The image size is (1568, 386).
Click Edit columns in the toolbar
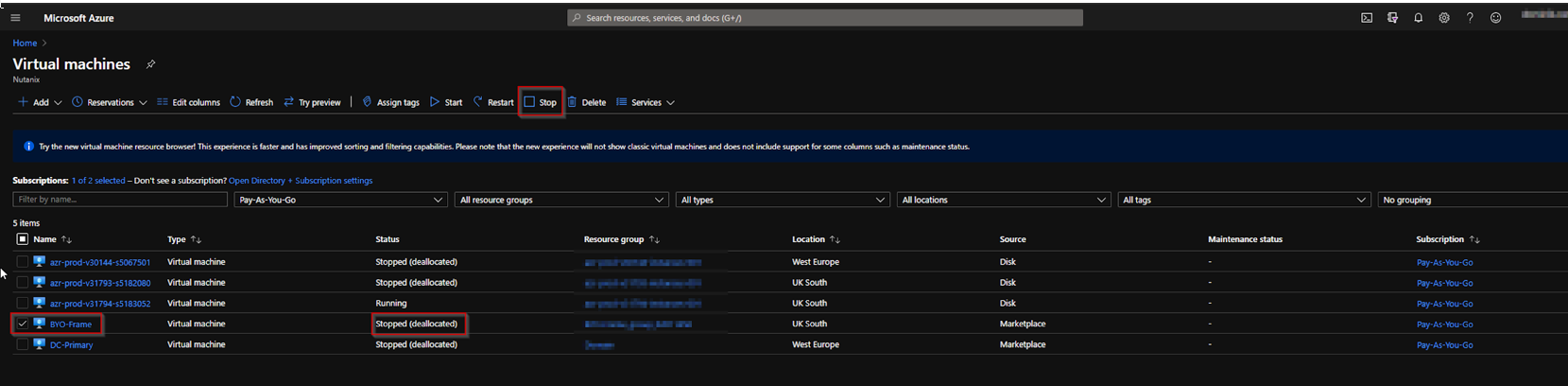coord(188,102)
